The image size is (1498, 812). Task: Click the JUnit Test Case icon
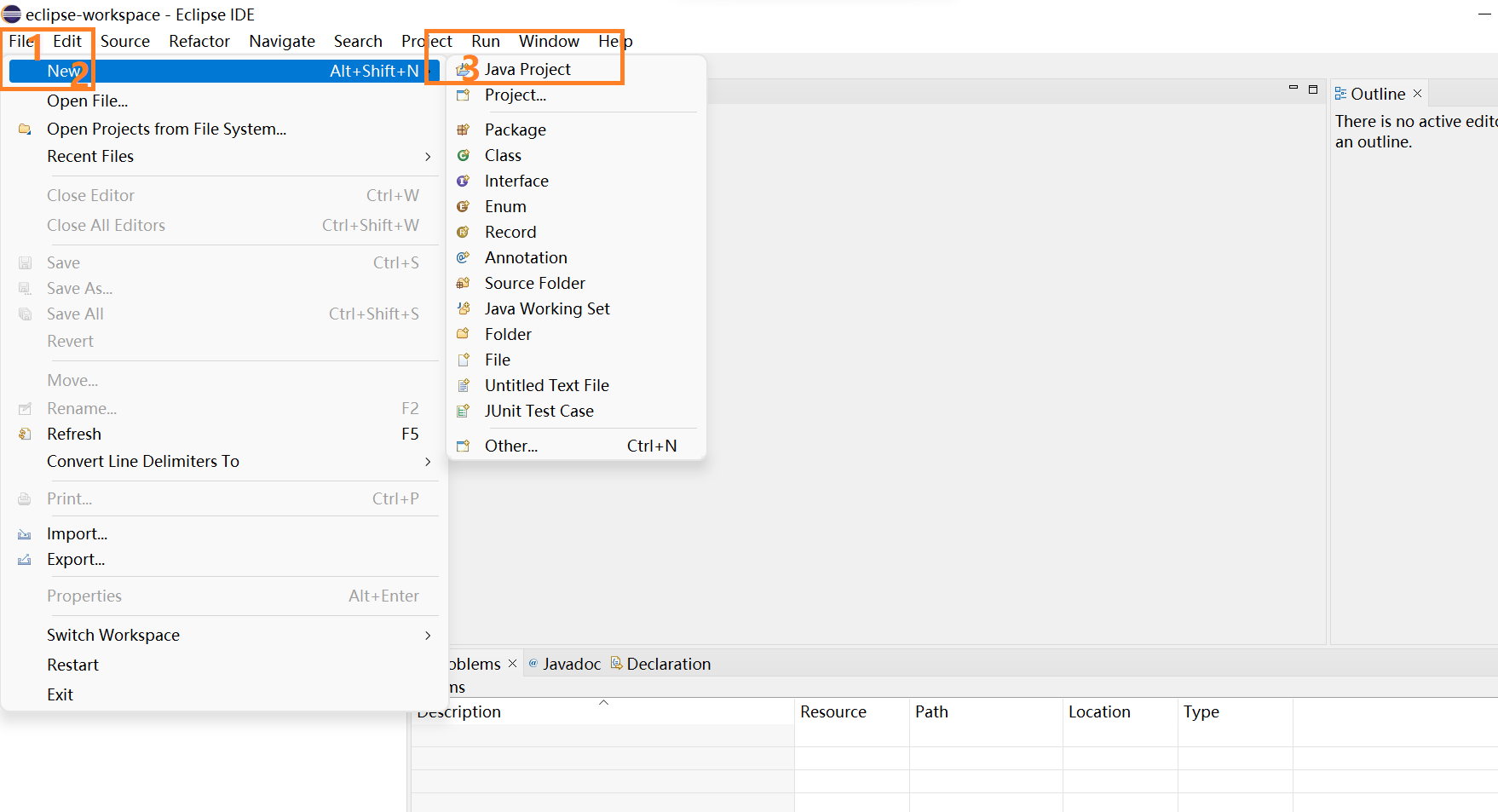464,411
